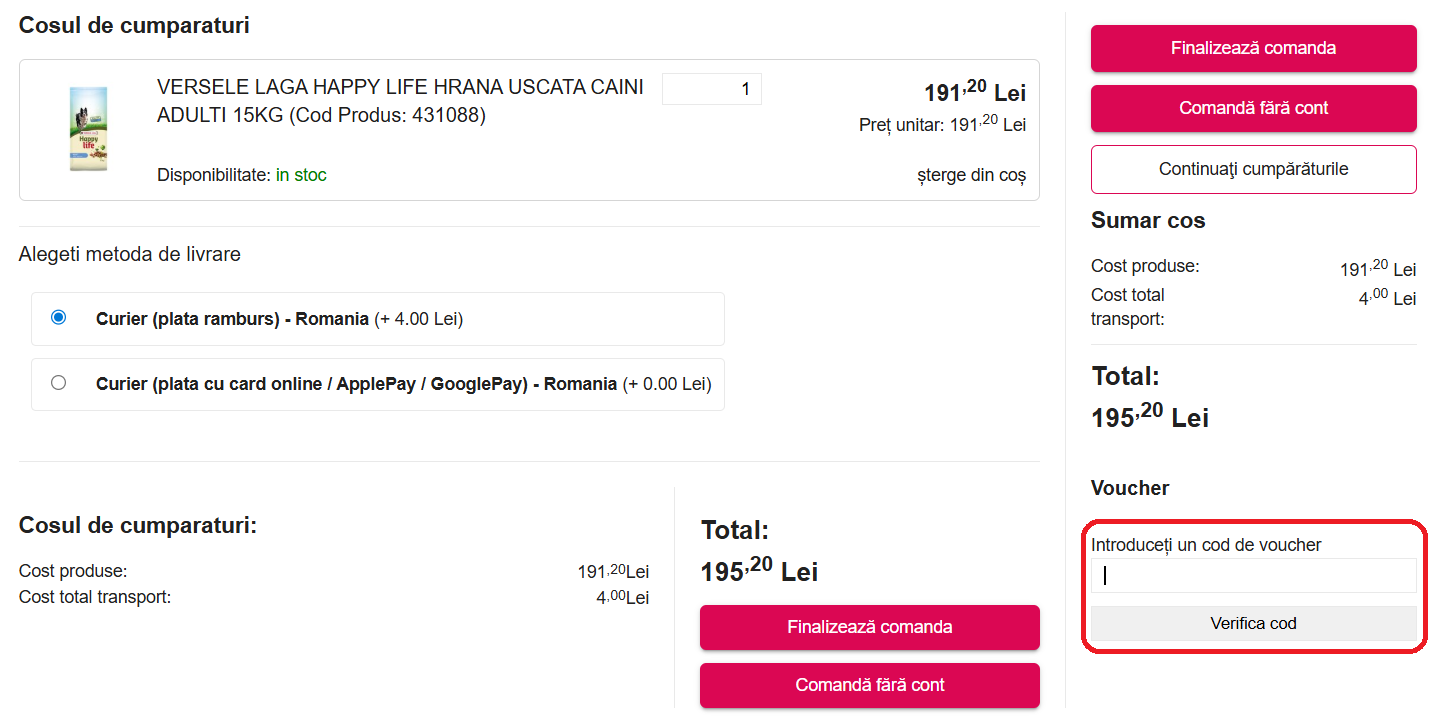
Task: Click the "Preț unitar" unit price text
Action: [x=942, y=125]
